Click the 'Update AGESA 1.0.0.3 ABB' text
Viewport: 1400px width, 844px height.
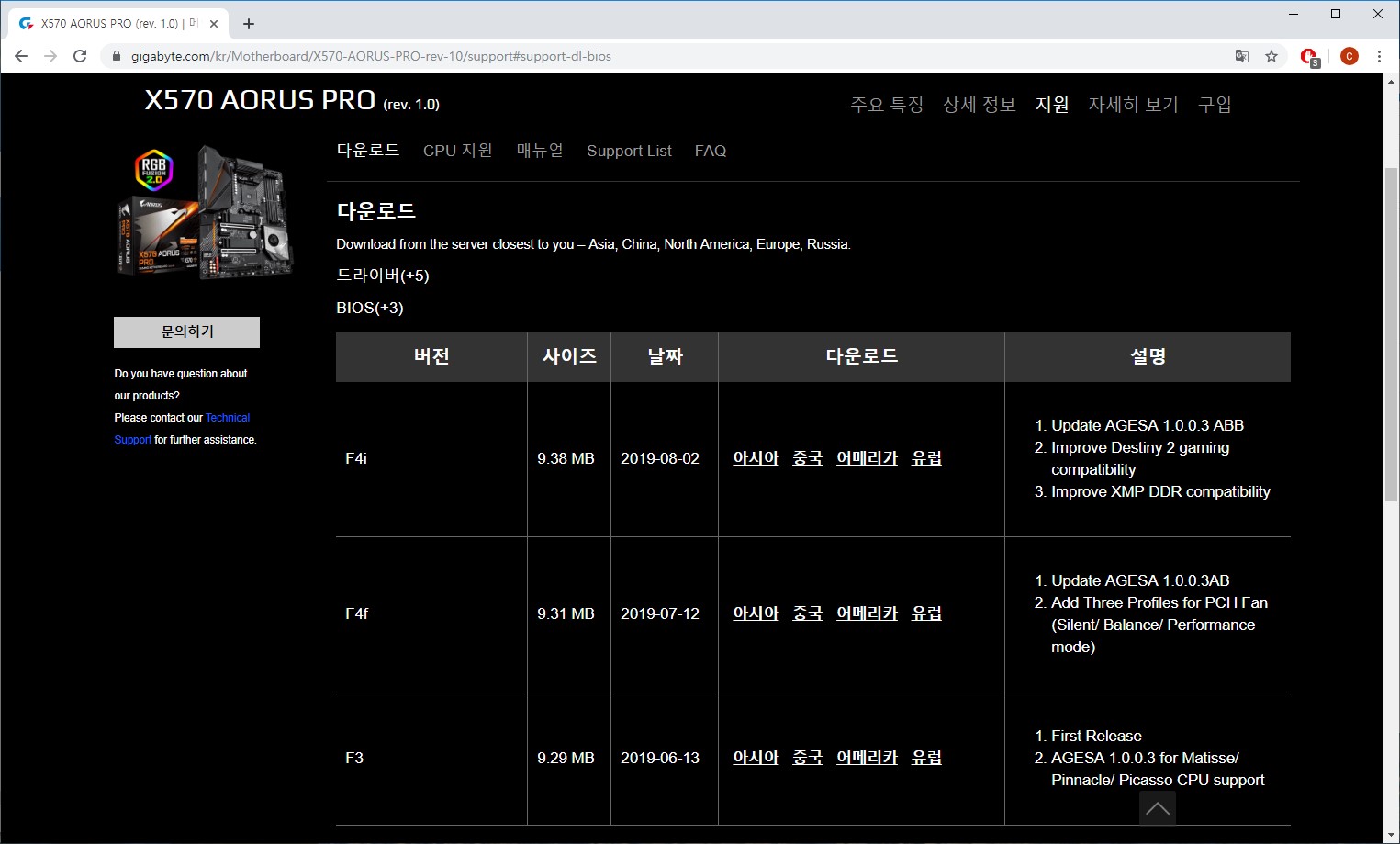[1148, 425]
